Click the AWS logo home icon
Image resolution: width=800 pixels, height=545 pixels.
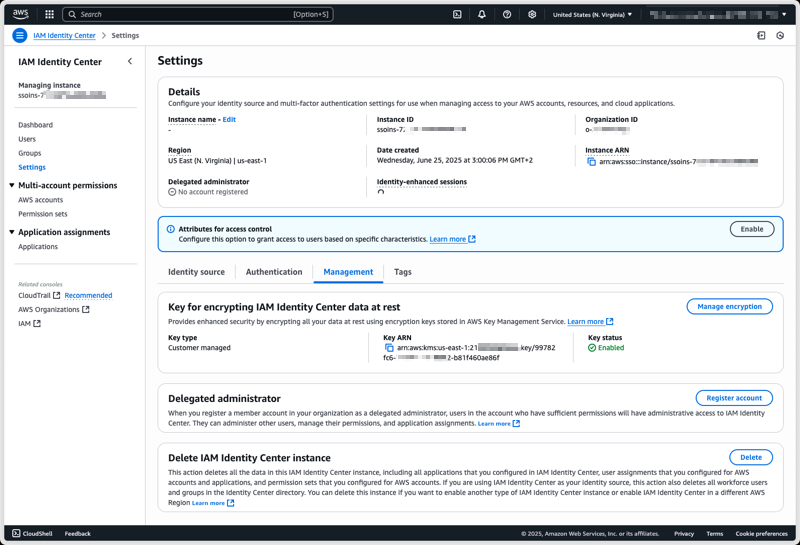[x=20, y=14]
